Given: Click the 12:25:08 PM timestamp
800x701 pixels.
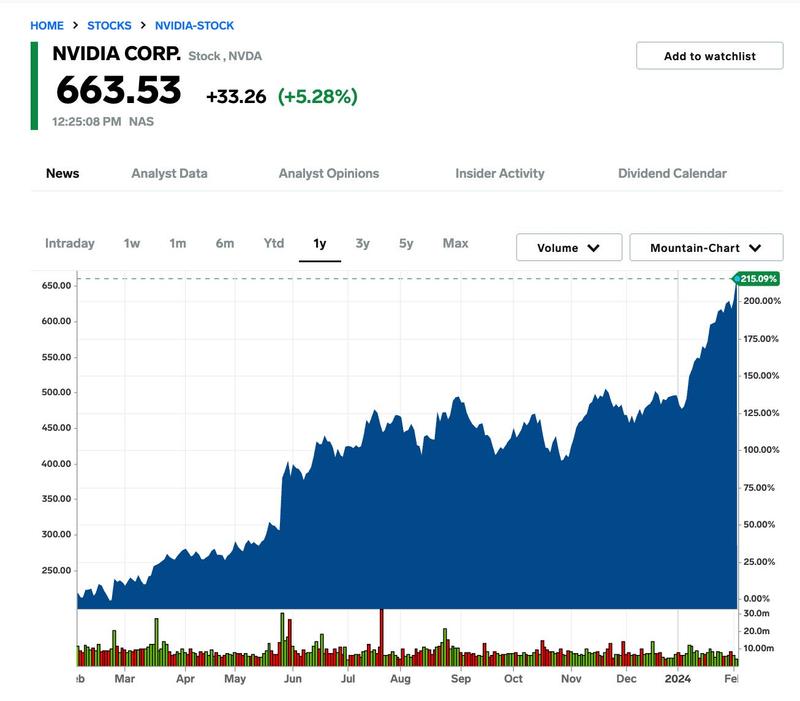Looking at the screenshot, I should click(x=87, y=122).
